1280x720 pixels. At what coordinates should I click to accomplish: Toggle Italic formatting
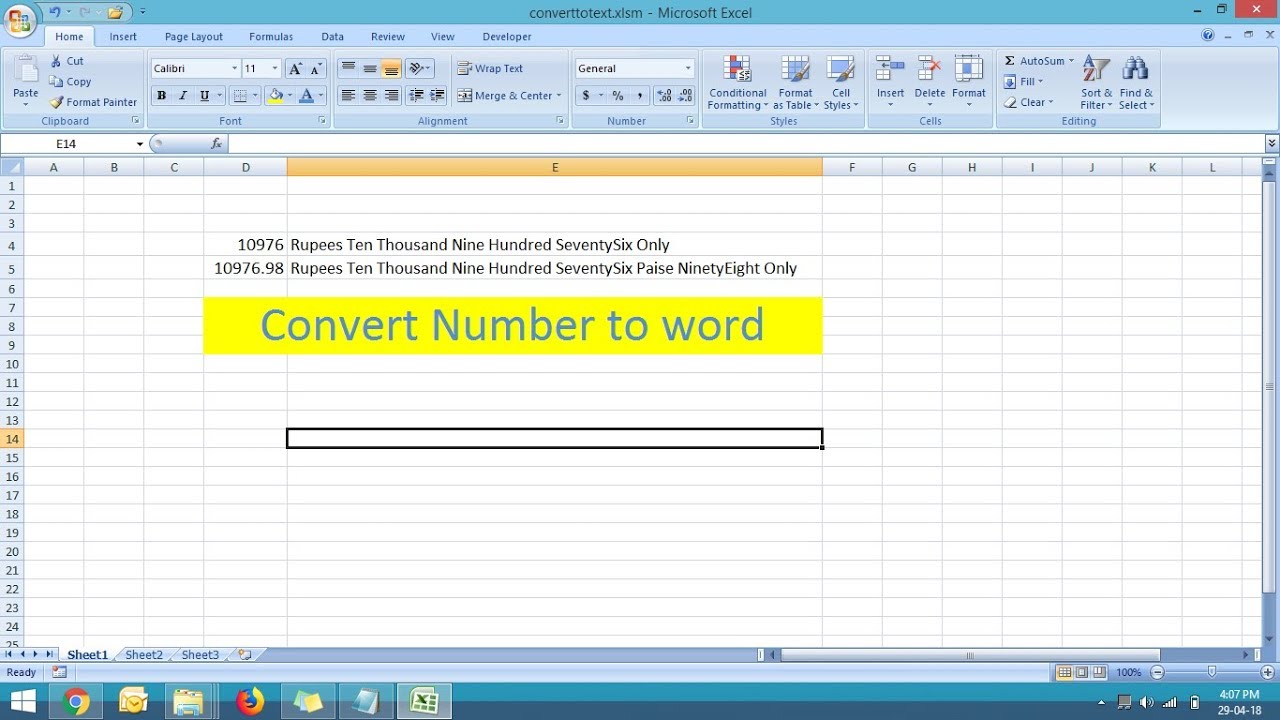coord(183,96)
